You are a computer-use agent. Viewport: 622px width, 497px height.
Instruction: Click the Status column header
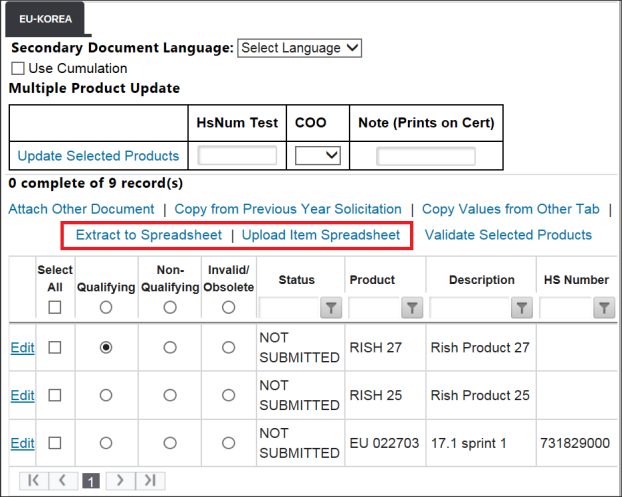coord(297,280)
